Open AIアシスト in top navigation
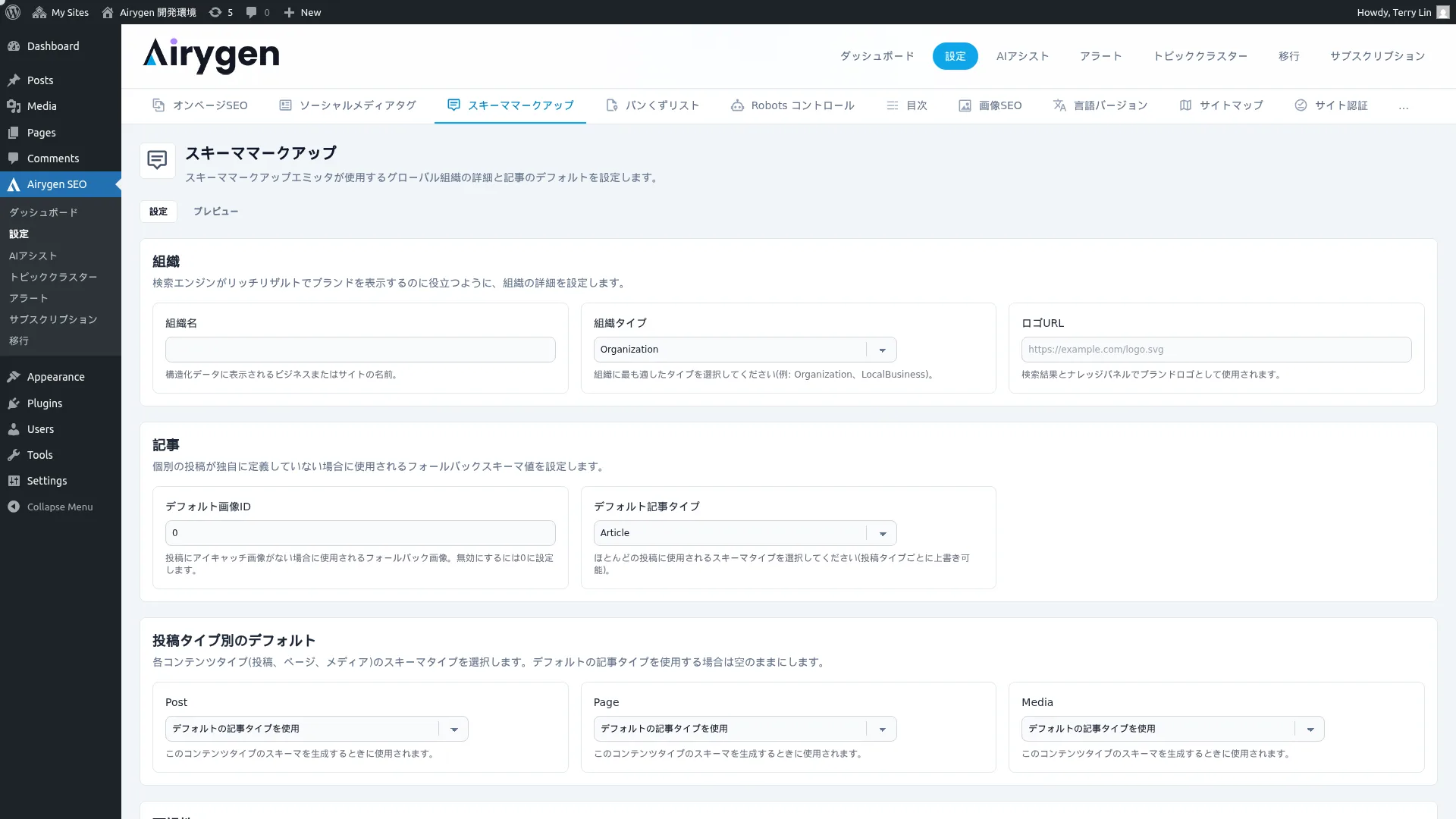Viewport: 1456px width, 819px height. [1022, 56]
